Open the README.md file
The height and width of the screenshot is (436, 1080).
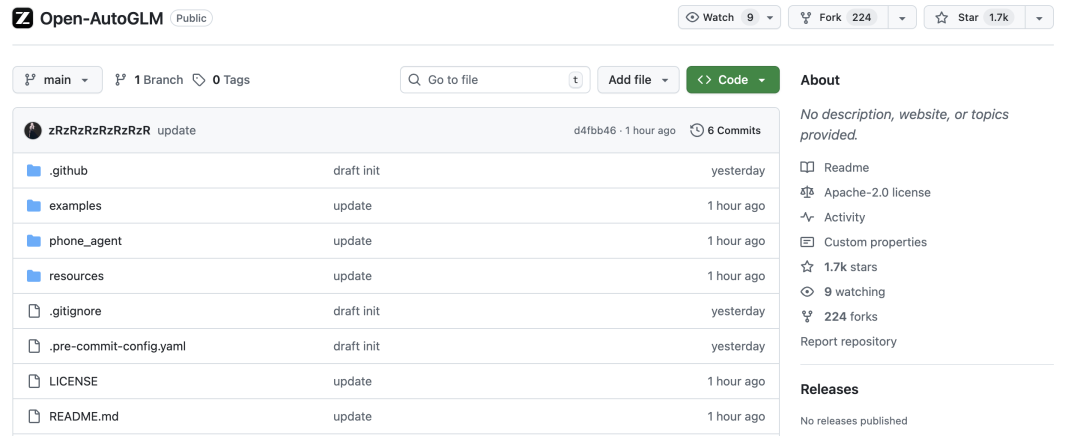tap(84, 416)
